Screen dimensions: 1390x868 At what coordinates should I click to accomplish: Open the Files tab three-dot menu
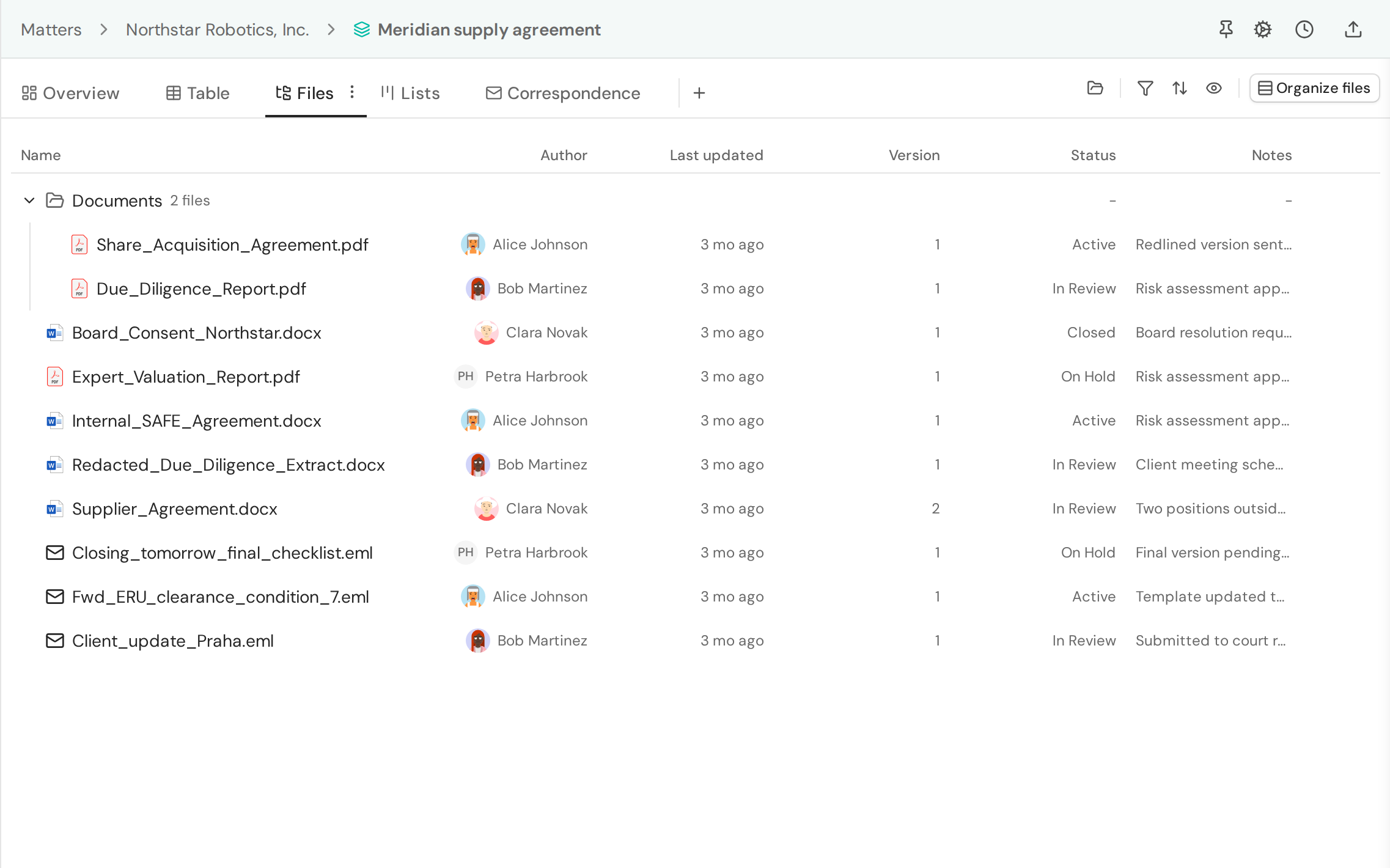pyautogui.click(x=352, y=92)
